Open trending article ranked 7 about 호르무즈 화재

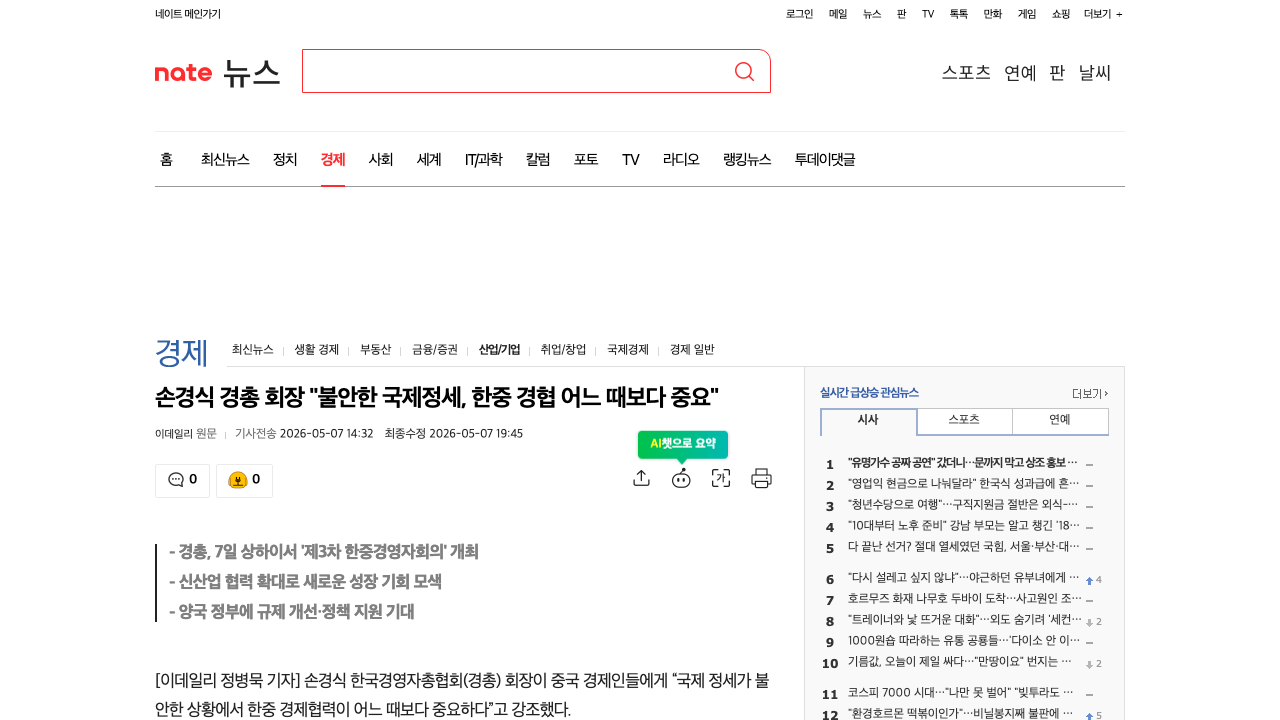(x=964, y=600)
